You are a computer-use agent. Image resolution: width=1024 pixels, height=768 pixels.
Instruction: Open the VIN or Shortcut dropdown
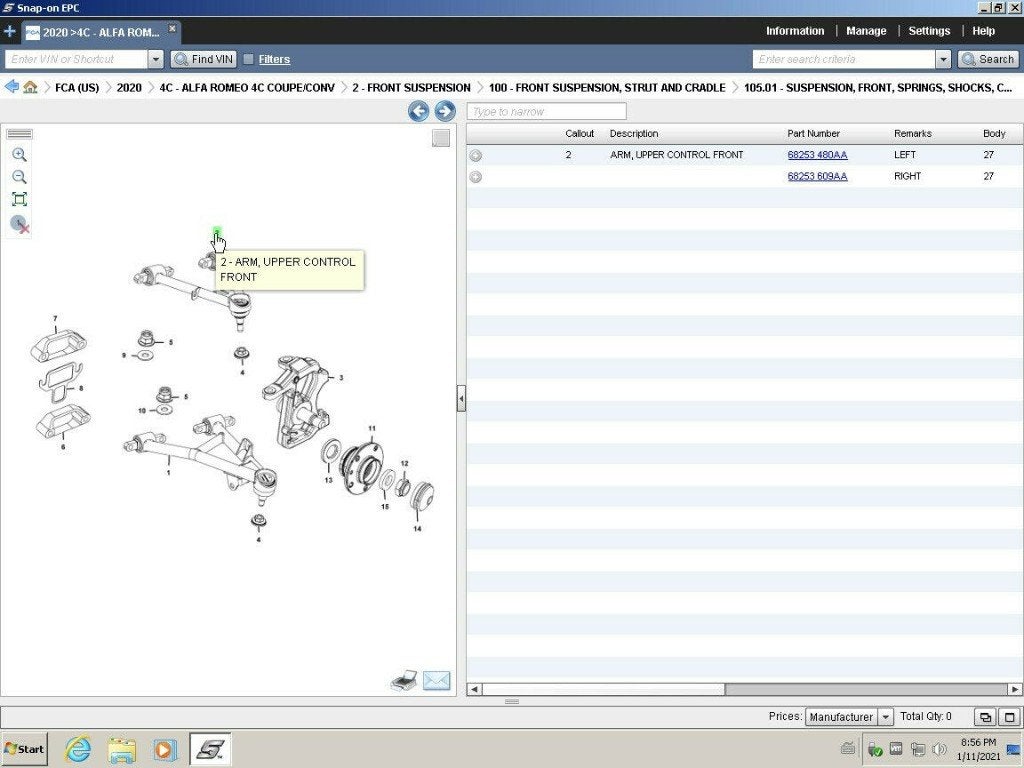pyautogui.click(x=155, y=59)
